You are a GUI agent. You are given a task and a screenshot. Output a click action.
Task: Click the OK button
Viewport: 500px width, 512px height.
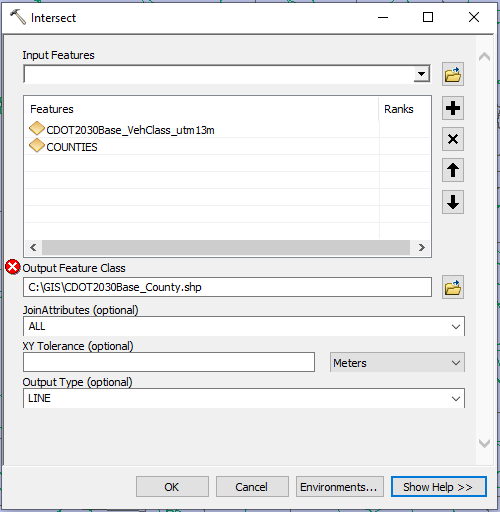172,487
